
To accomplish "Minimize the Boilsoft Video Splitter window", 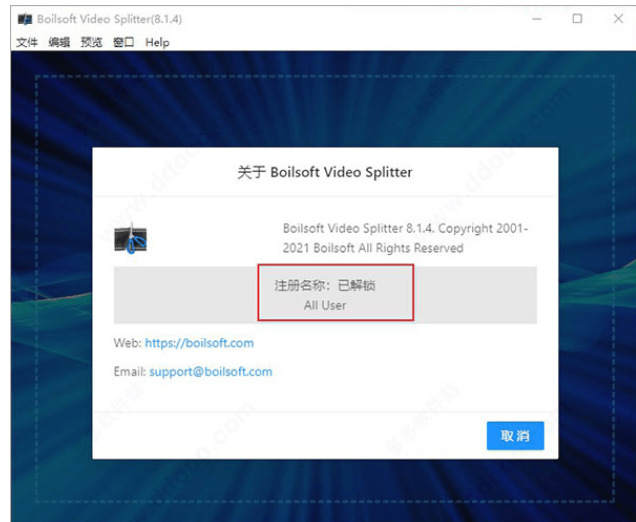I will (537, 19).
